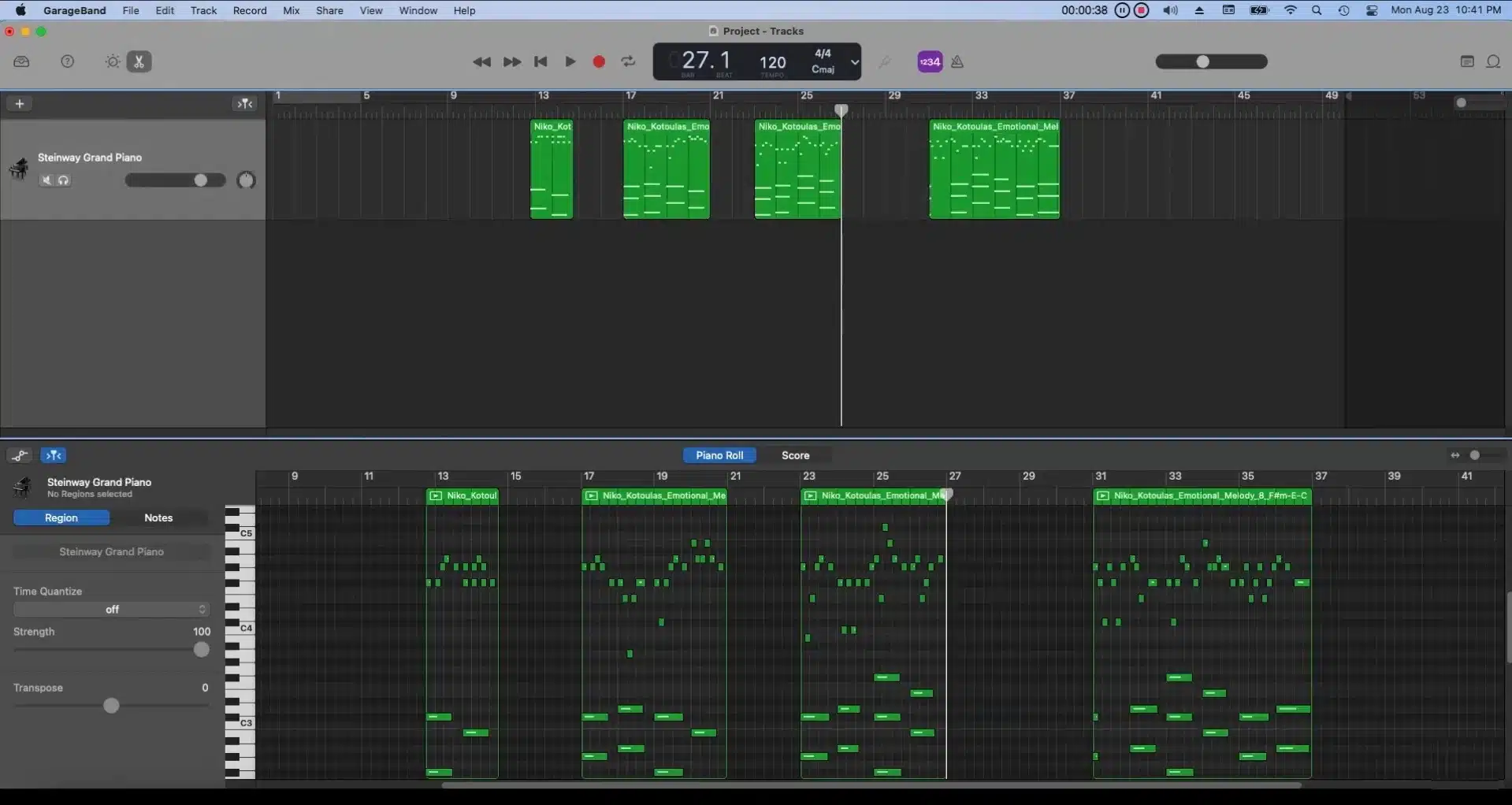Open the Track menu
The height and width of the screenshot is (805, 1512).
tap(203, 10)
